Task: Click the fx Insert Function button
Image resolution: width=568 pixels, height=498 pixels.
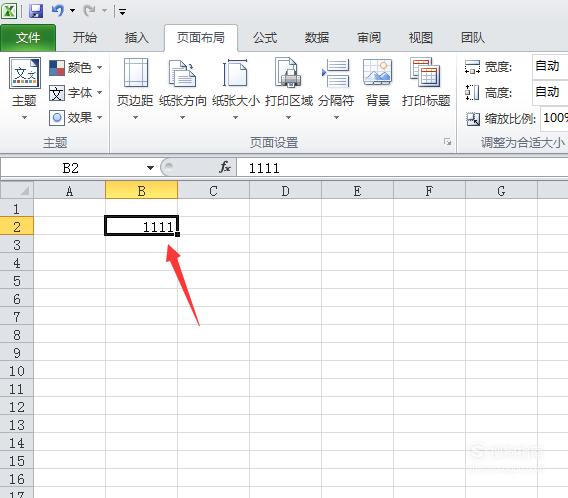Action: [x=225, y=167]
